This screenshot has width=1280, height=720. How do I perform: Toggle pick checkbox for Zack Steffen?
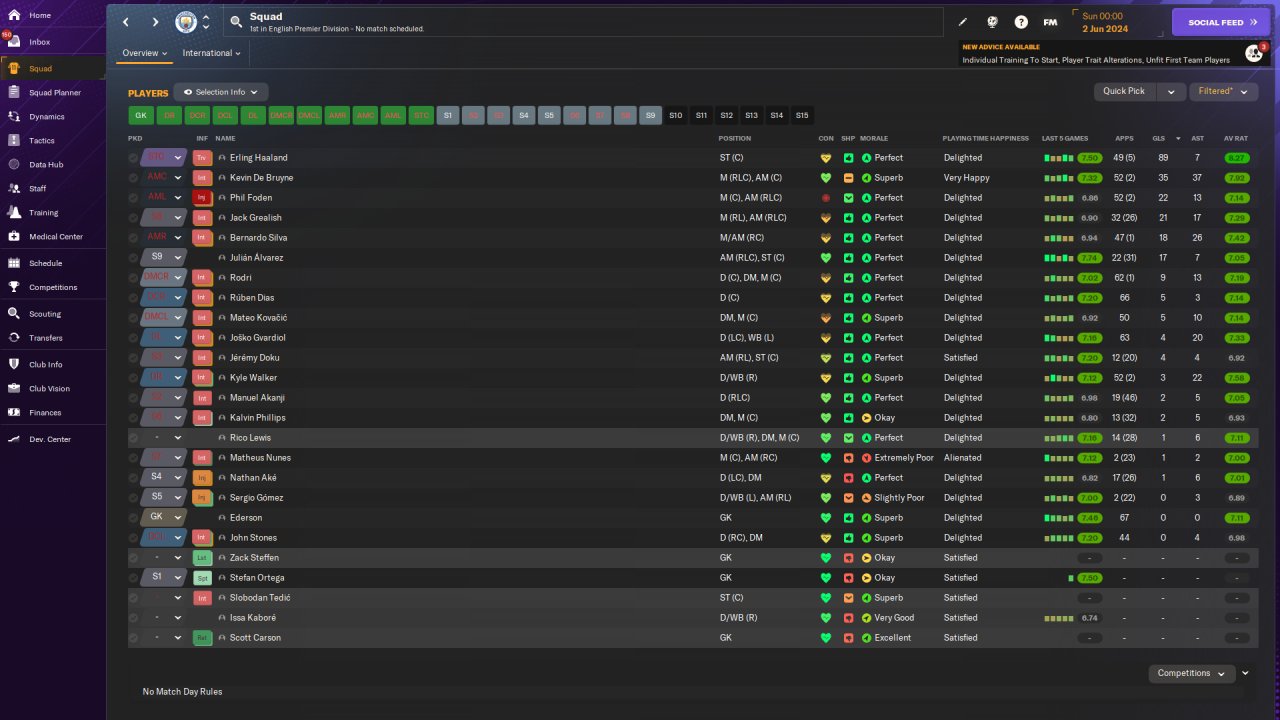click(x=134, y=558)
